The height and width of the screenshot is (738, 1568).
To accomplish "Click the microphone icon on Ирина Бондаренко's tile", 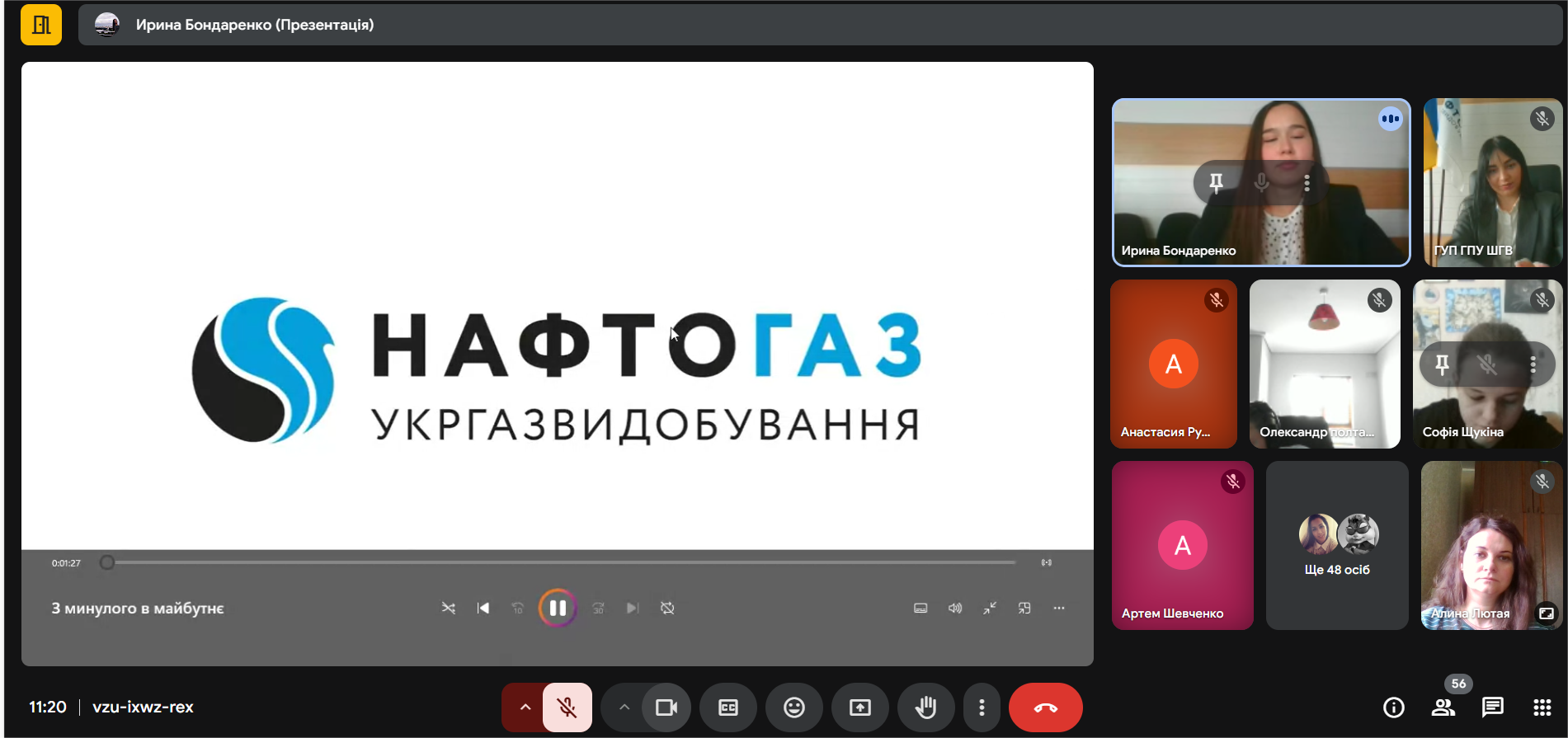I will [1261, 182].
